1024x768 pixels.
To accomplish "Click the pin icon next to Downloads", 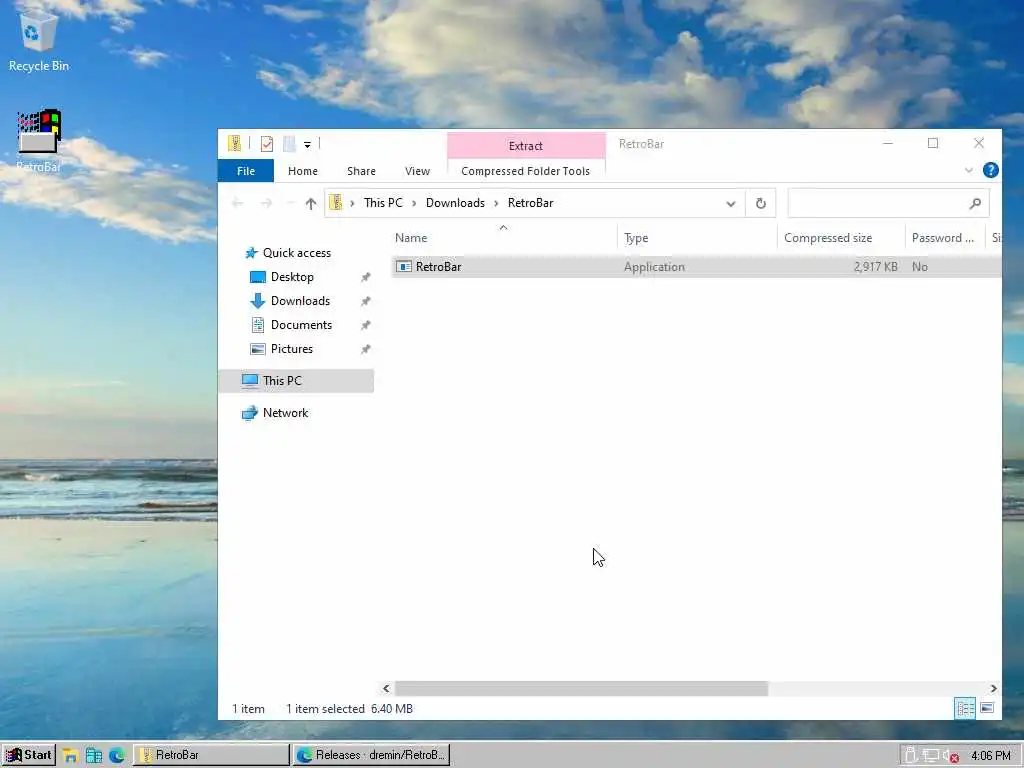I will [x=365, y=301].
